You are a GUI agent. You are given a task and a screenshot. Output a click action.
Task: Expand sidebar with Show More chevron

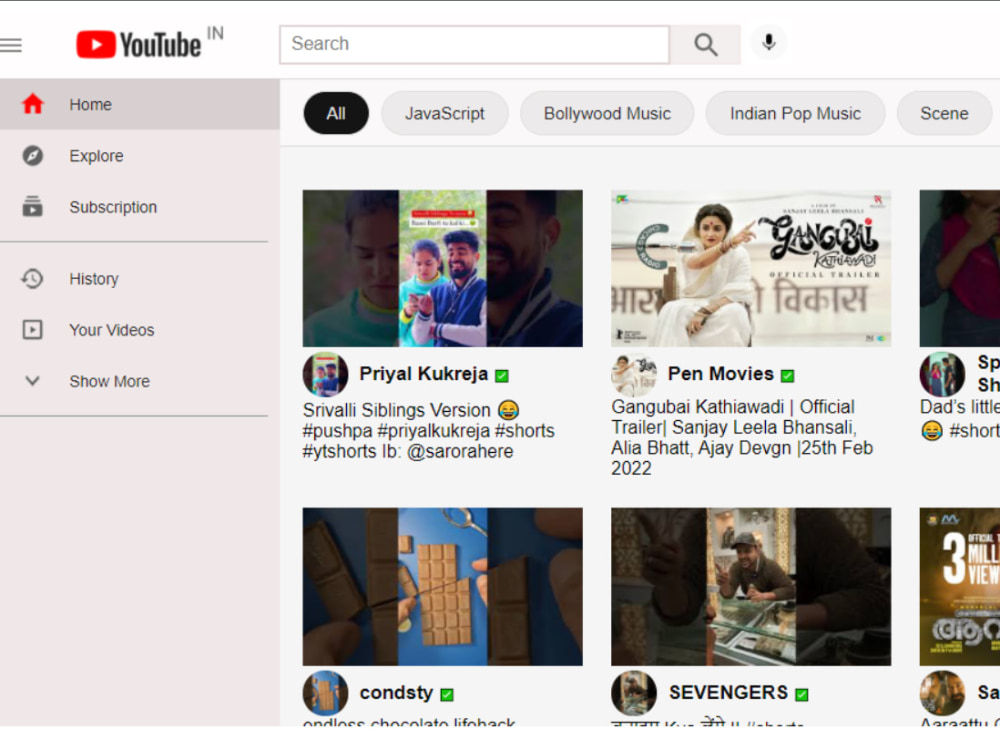click(33, 381)
